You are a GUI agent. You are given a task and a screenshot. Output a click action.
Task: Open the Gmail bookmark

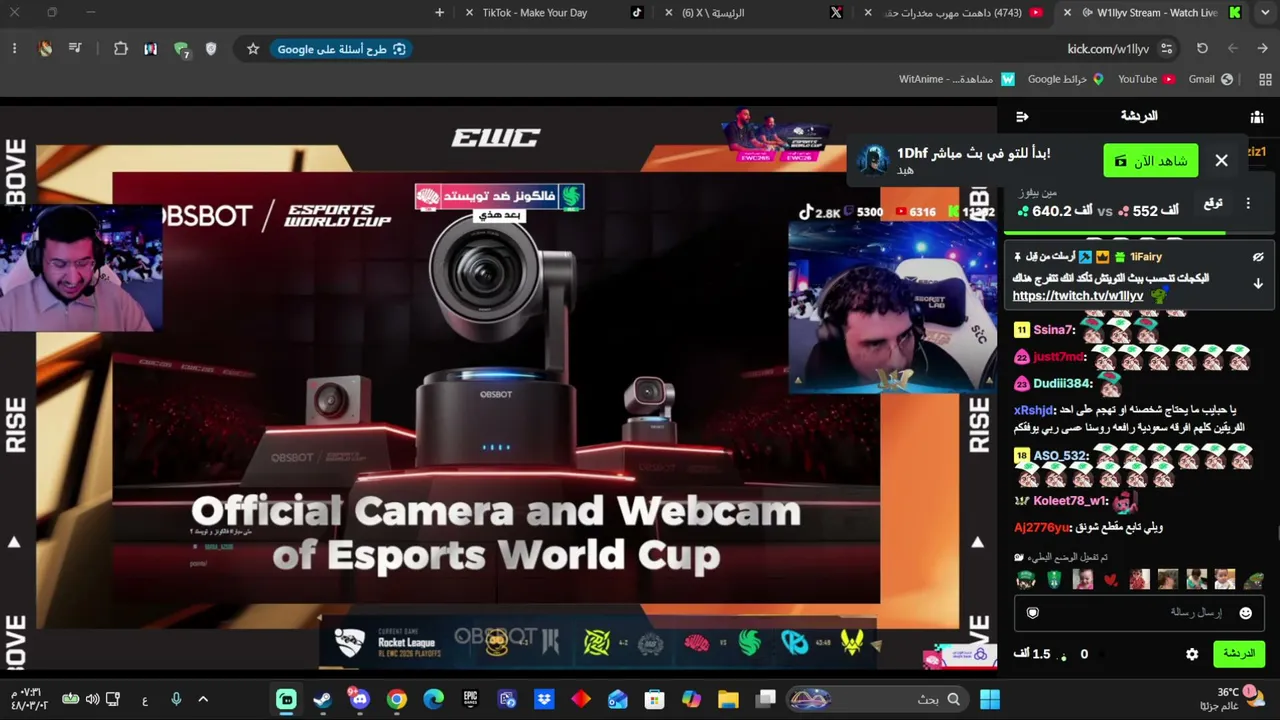pyautogui.click(x=1211, y=79)
